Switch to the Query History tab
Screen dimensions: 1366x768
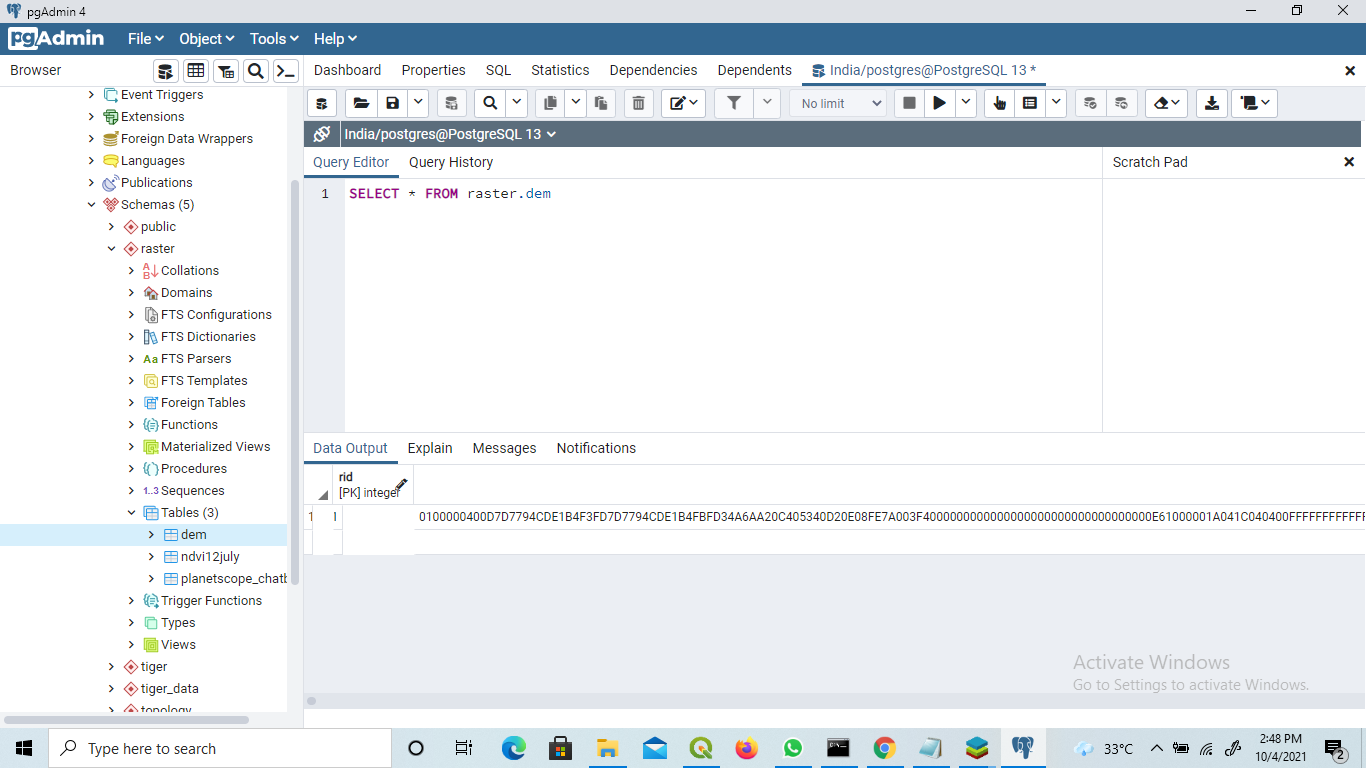pyautogui.click(x=450, y=162)
